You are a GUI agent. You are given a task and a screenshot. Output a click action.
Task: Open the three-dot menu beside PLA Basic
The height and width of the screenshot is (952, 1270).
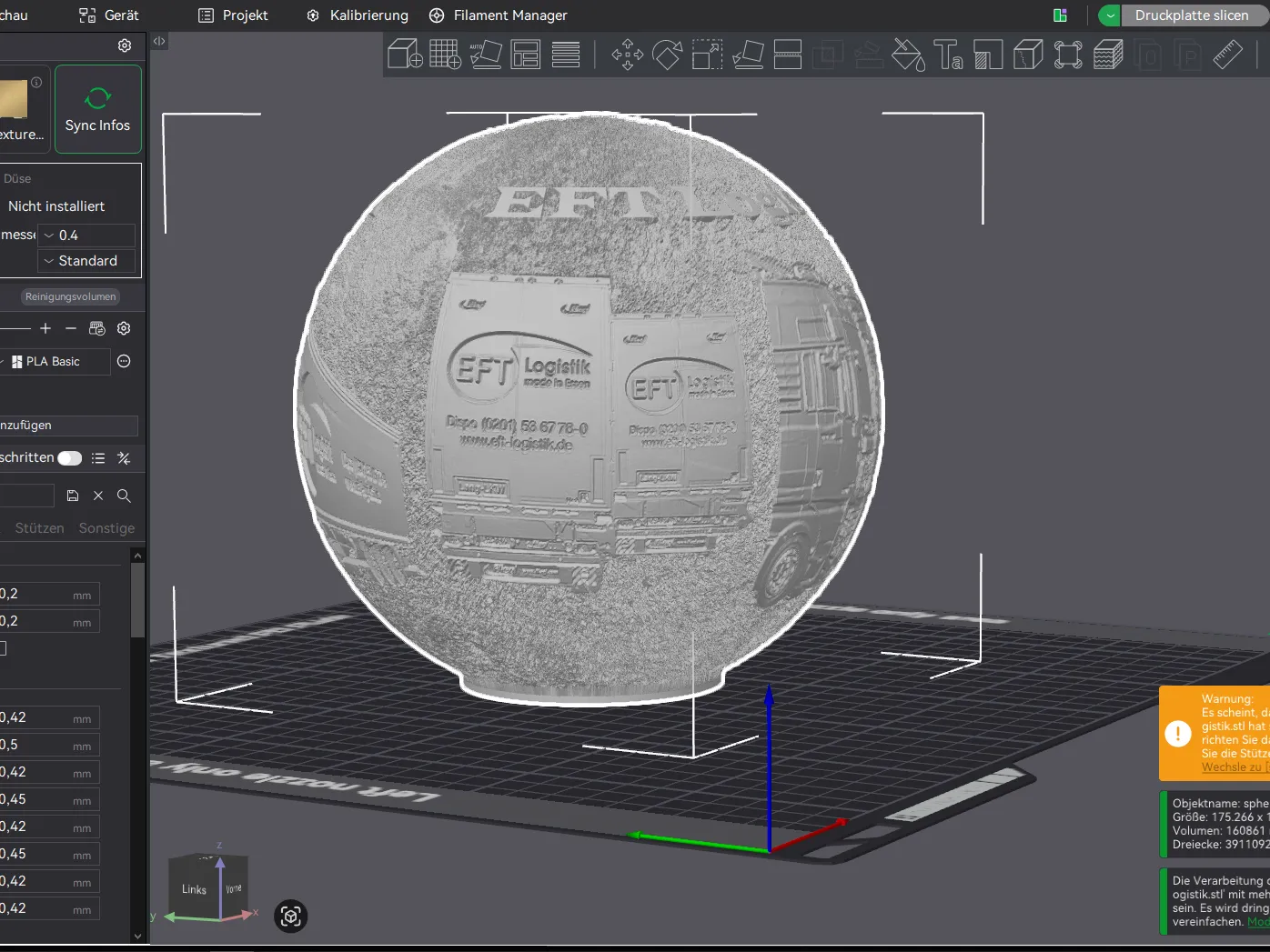tap(125, 361)
